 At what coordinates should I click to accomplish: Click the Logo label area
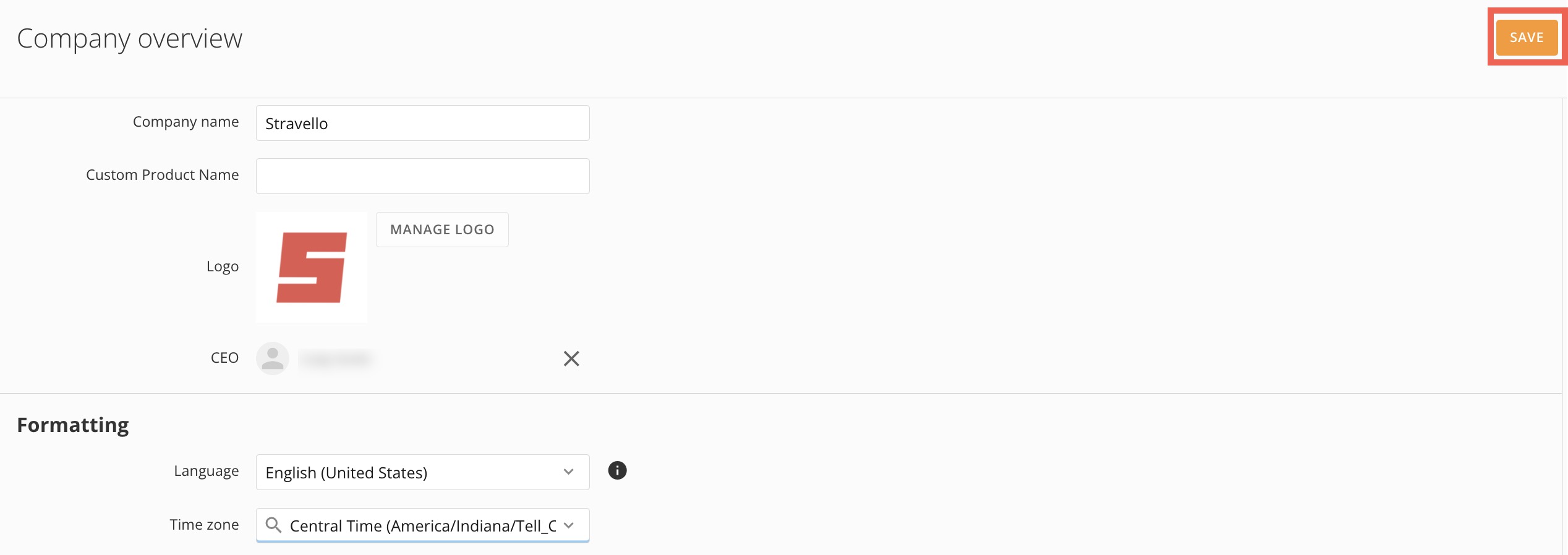[x=223, y=266]
